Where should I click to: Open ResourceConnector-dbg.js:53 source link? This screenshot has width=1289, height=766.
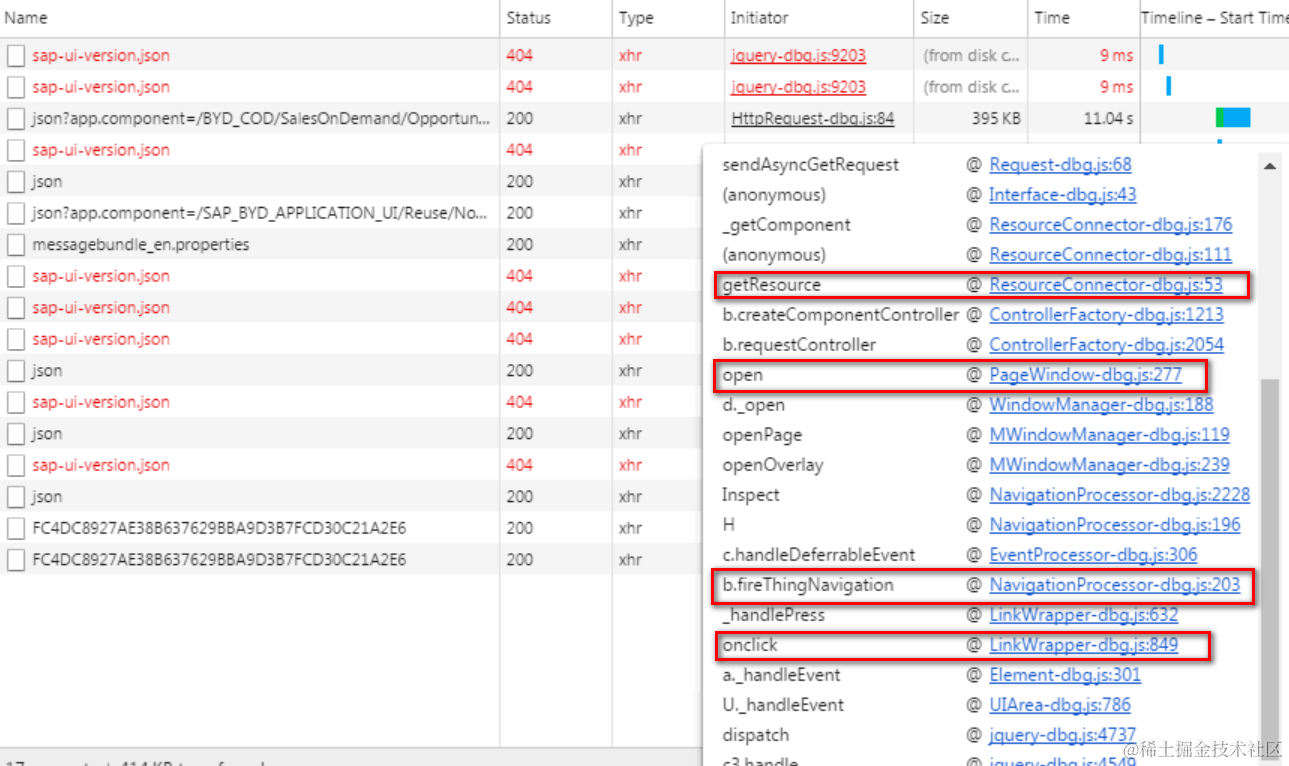tap(1106, 285)
